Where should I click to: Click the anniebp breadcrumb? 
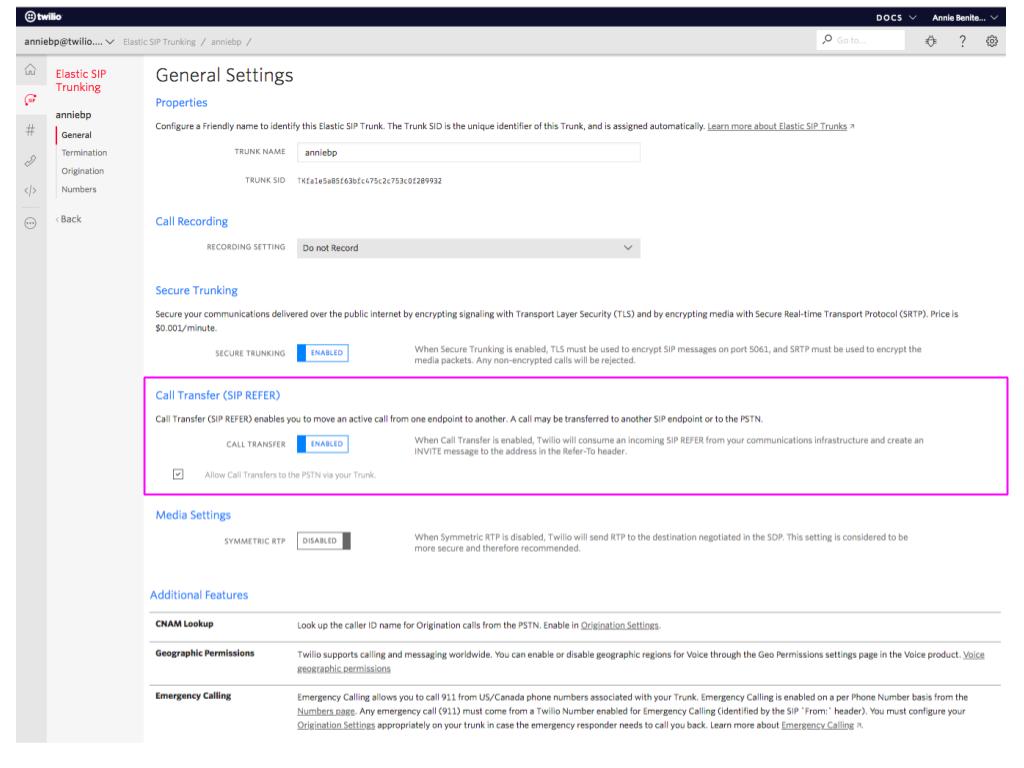pyautogui.click(x=226, y=42)
